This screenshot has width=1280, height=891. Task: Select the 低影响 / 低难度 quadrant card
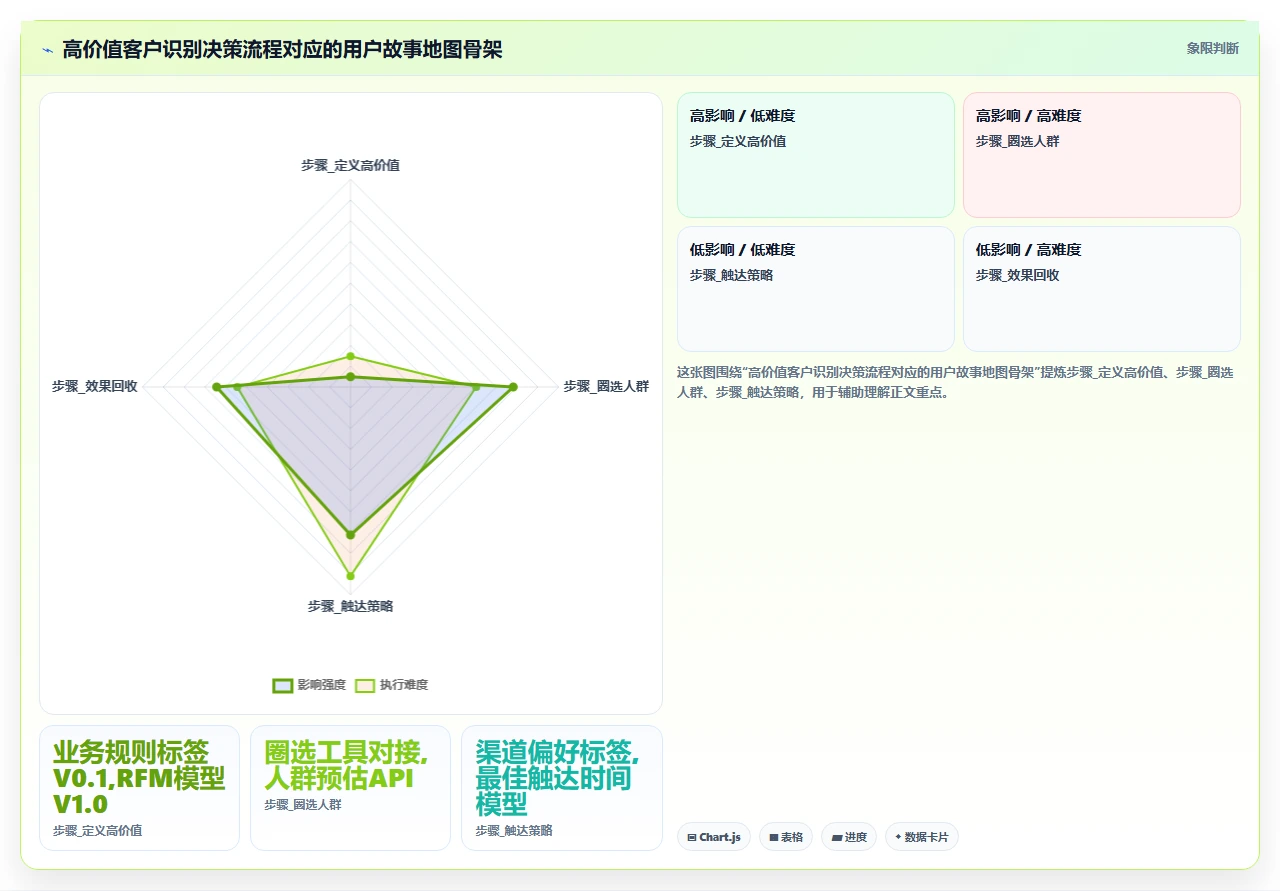click(816, 289)
